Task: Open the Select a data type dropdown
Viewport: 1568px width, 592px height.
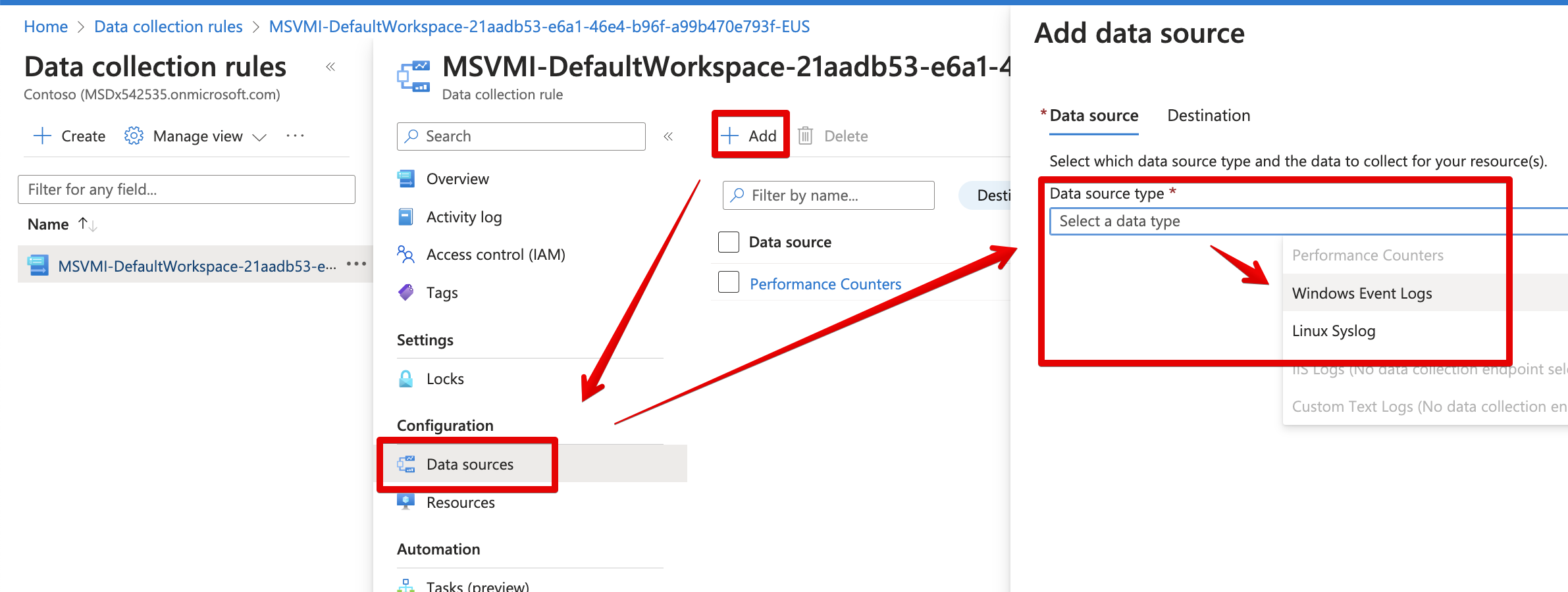Action: 1309,221
